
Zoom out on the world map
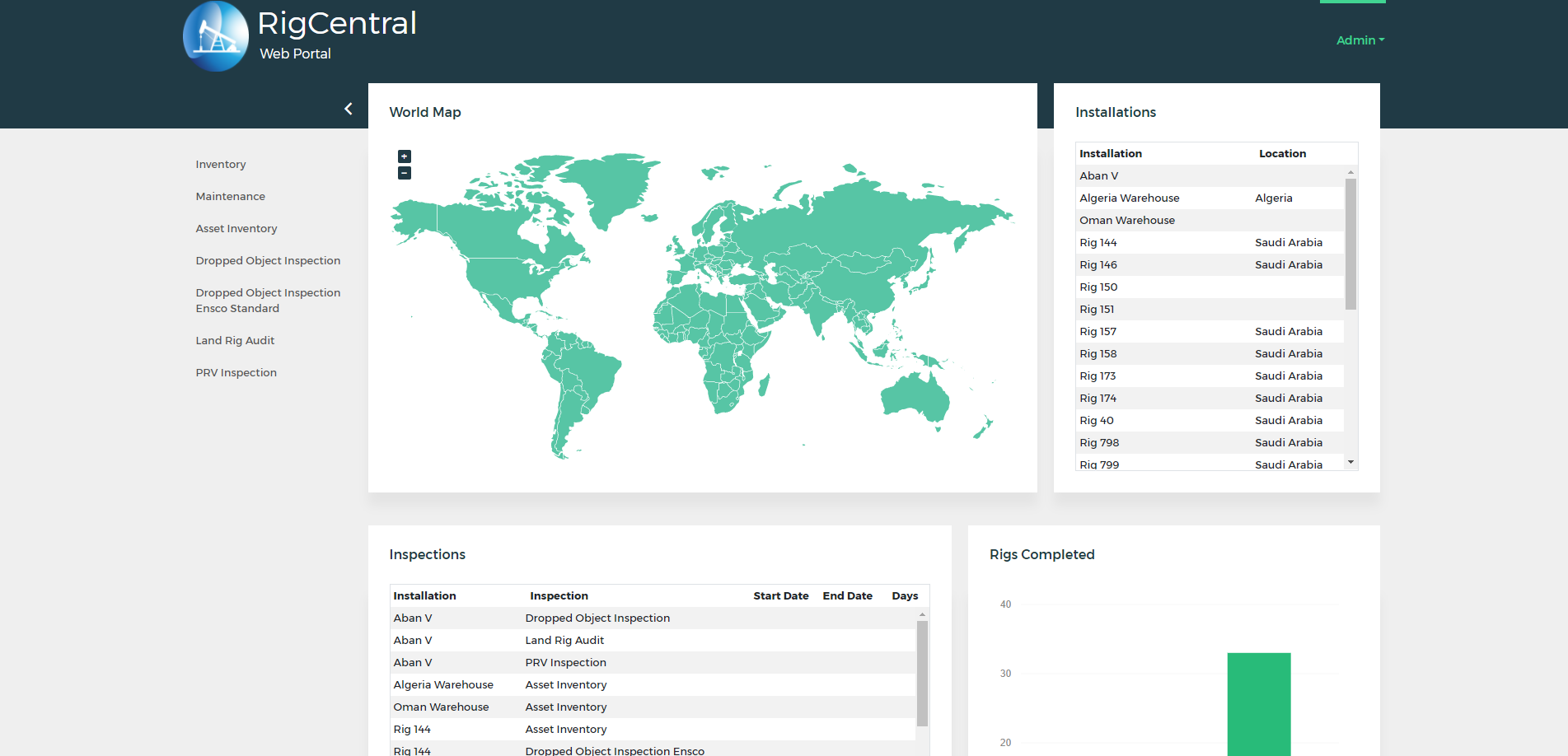(405, 173)
